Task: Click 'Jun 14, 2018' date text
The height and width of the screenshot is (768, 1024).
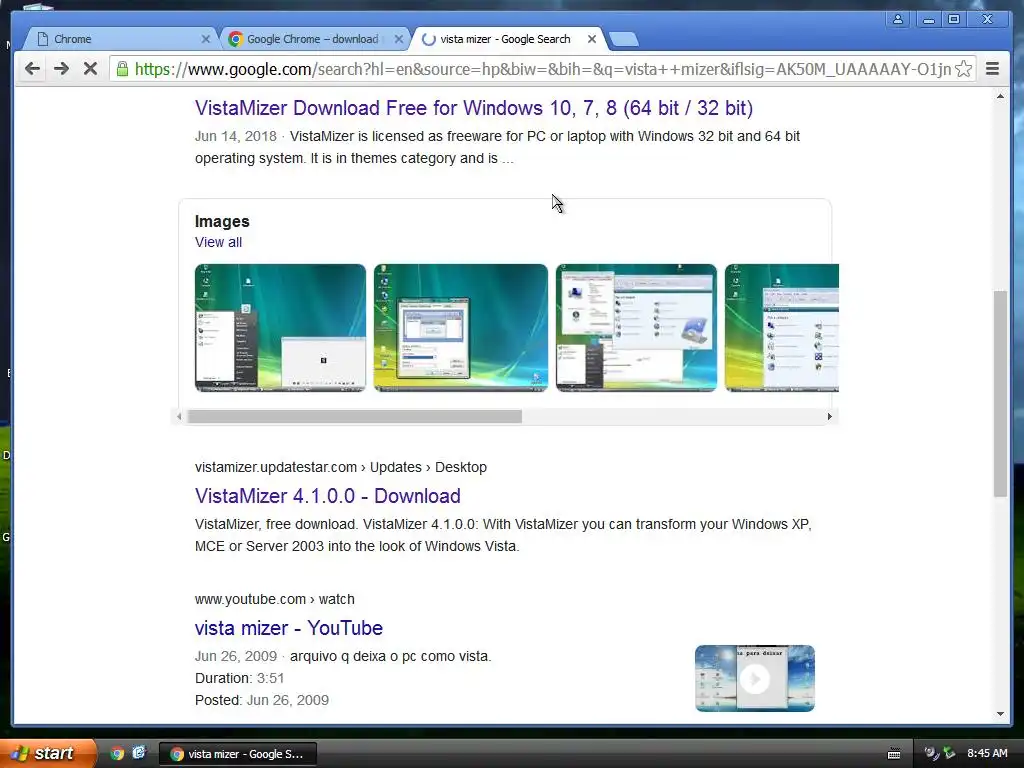Action: [236, 136]
